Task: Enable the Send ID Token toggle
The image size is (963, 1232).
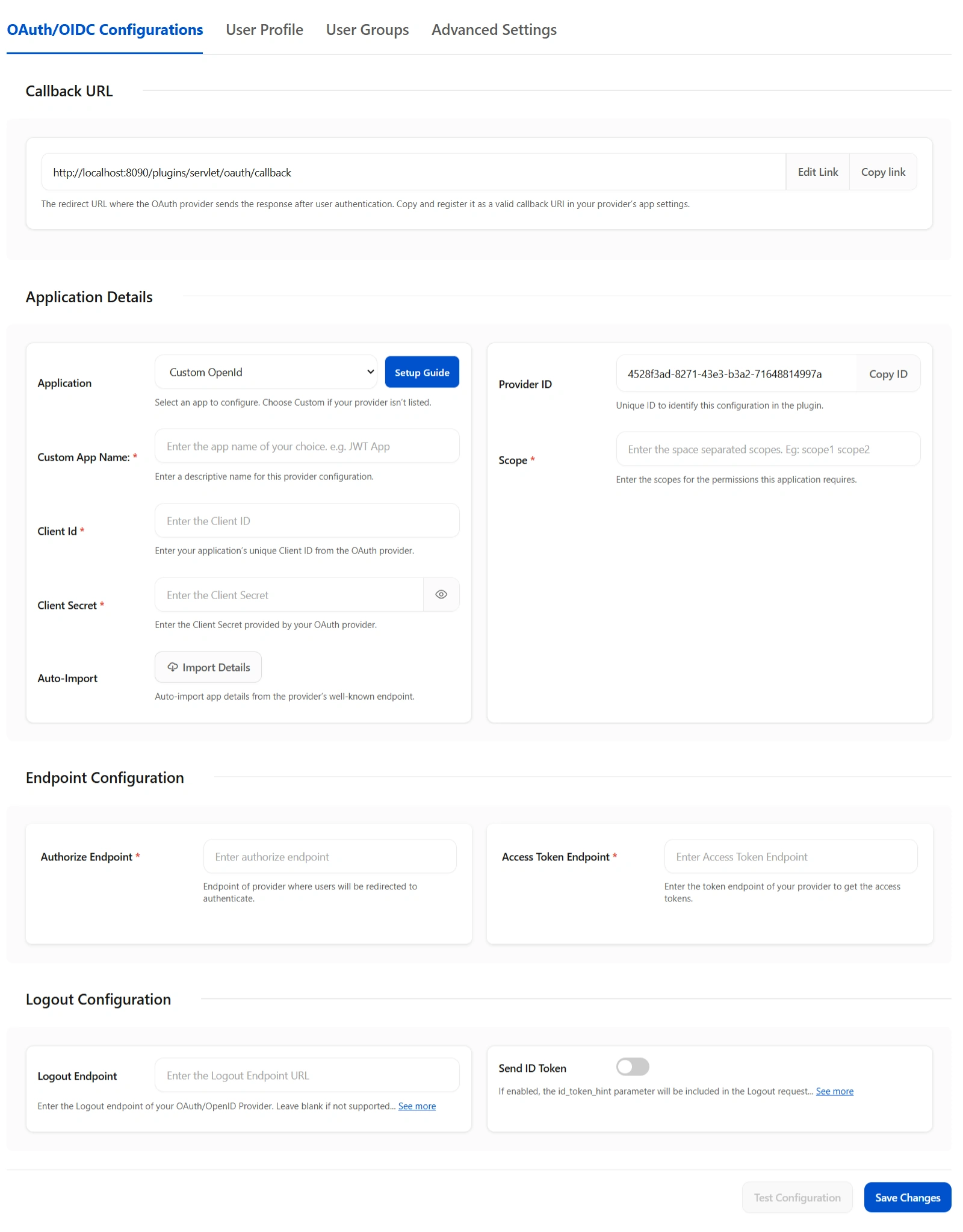Action: pyautogui.click(x=634, y=1067)
